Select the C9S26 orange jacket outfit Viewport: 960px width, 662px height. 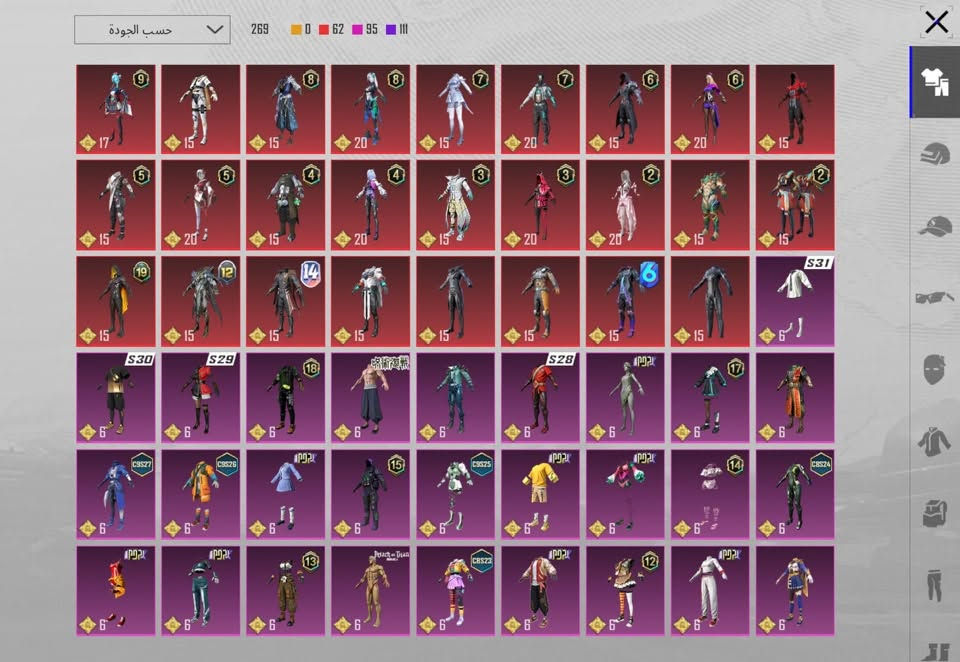200,494
